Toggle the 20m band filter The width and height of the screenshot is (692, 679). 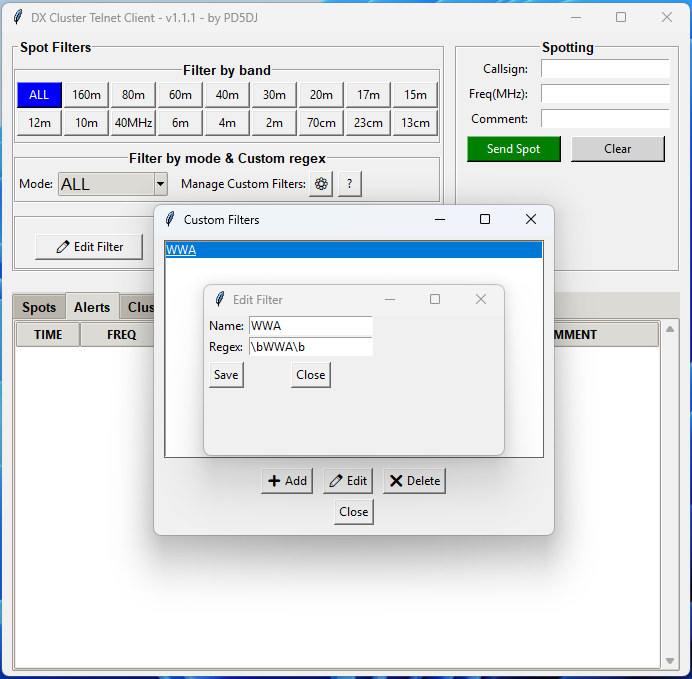click(x=321, y=95)
